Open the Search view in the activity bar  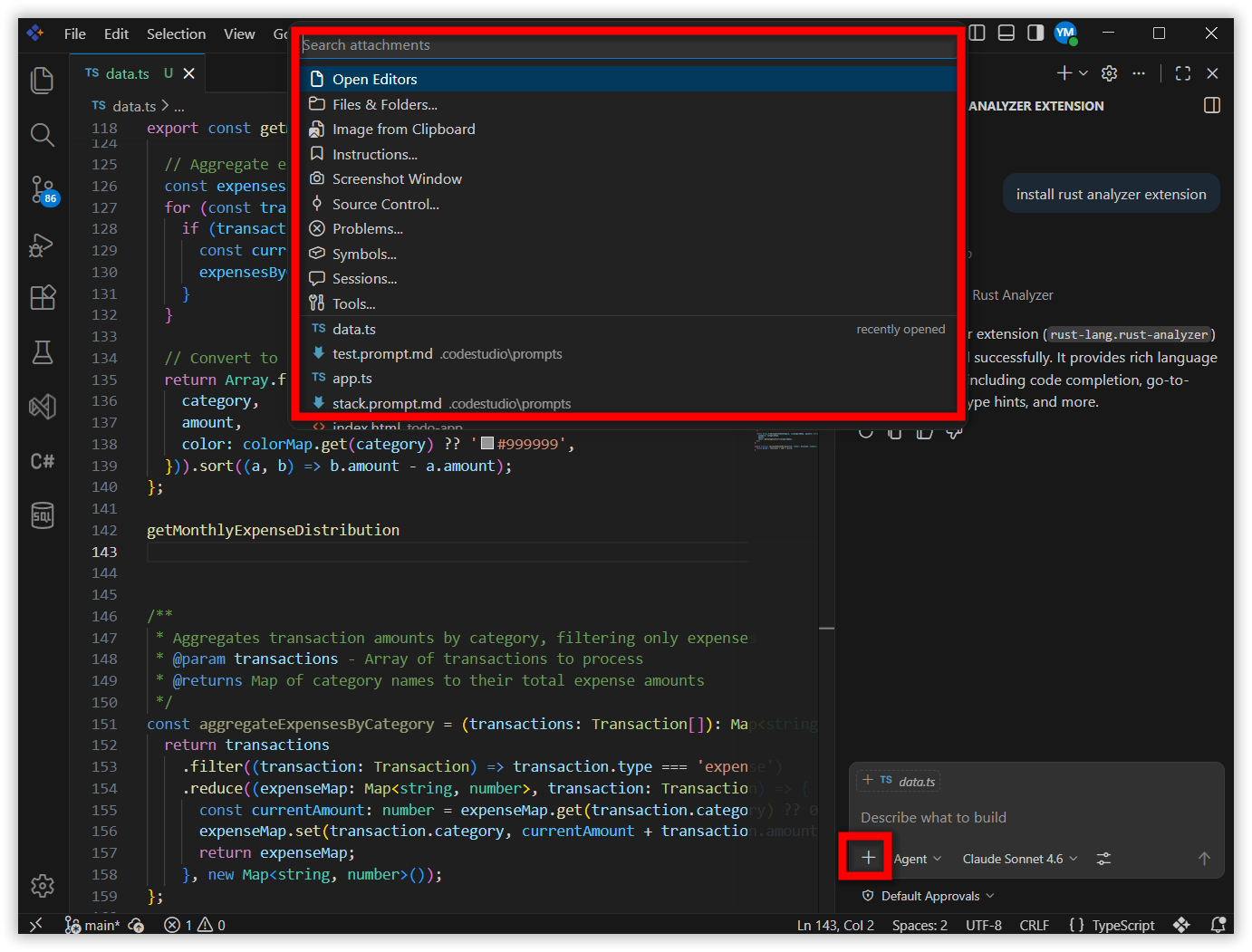tap(43, 135)
